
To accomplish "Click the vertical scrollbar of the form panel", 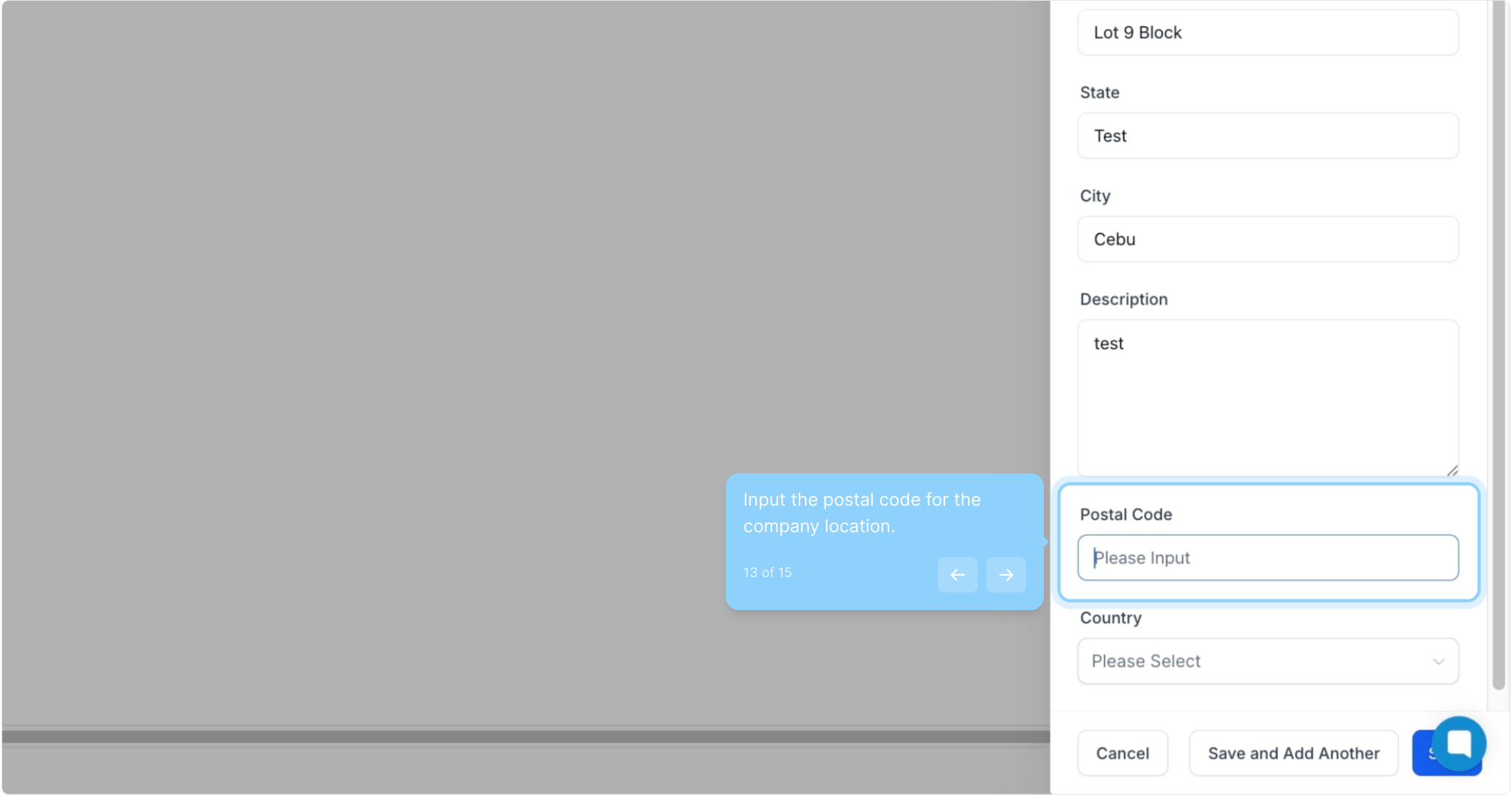I will [x=1498, y=346].
